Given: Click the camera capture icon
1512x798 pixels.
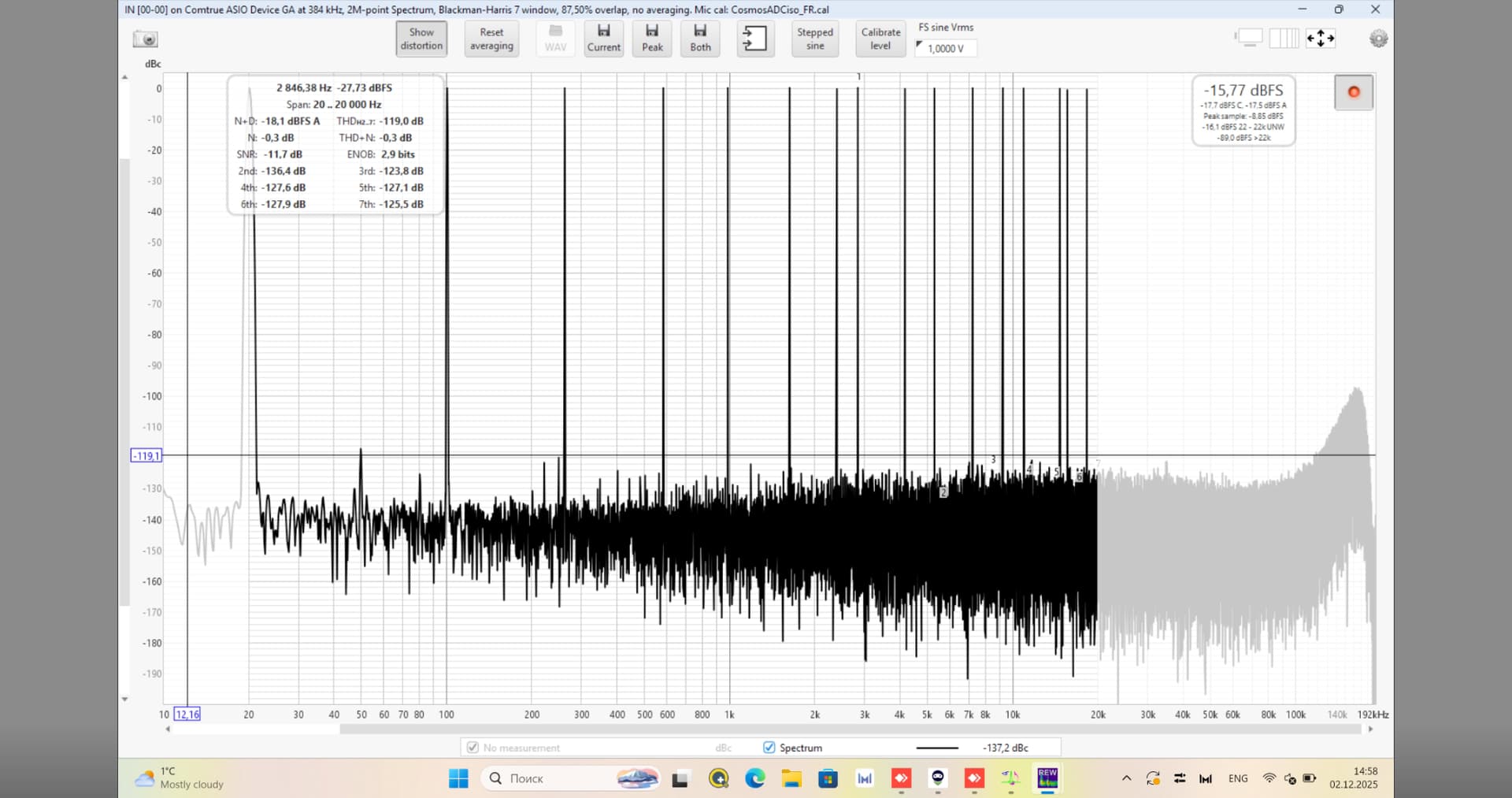Looking at the screenshot, I should (146, 39).
